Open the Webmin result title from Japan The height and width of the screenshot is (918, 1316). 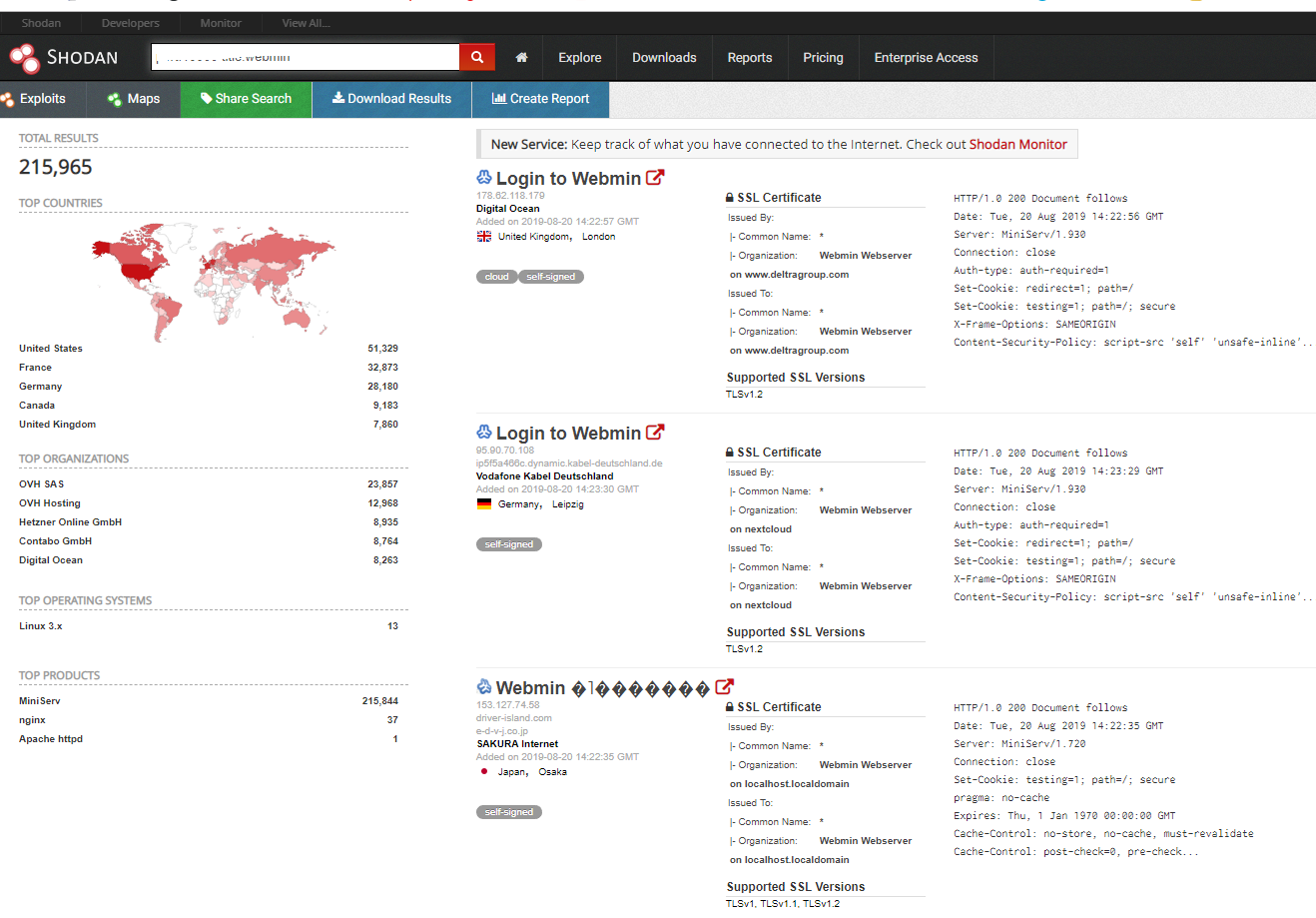click(603, 687)
